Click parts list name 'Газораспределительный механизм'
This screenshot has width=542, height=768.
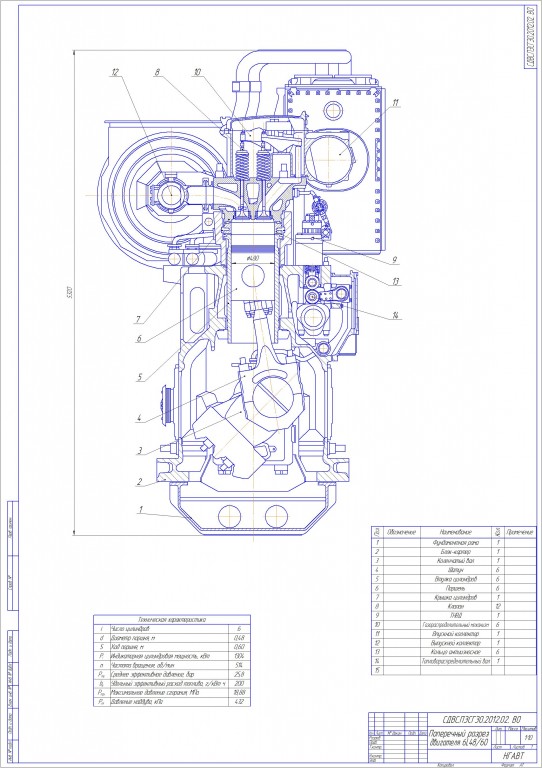click(456, 624)
